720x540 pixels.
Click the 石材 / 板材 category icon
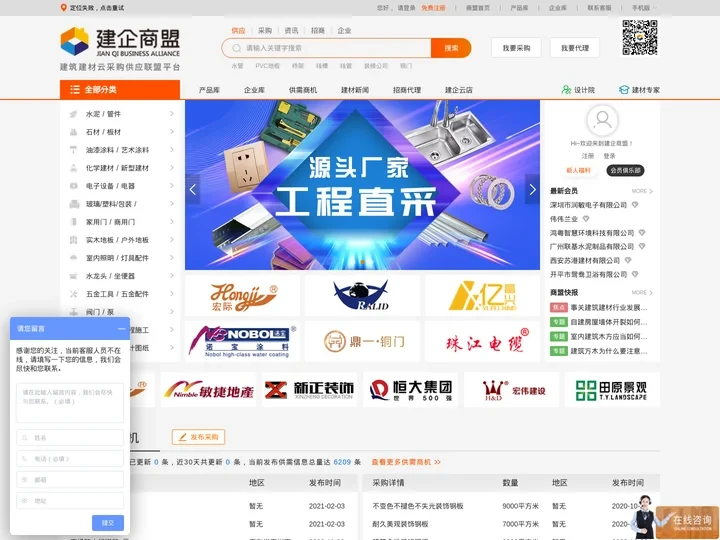[x=73, y=132]
